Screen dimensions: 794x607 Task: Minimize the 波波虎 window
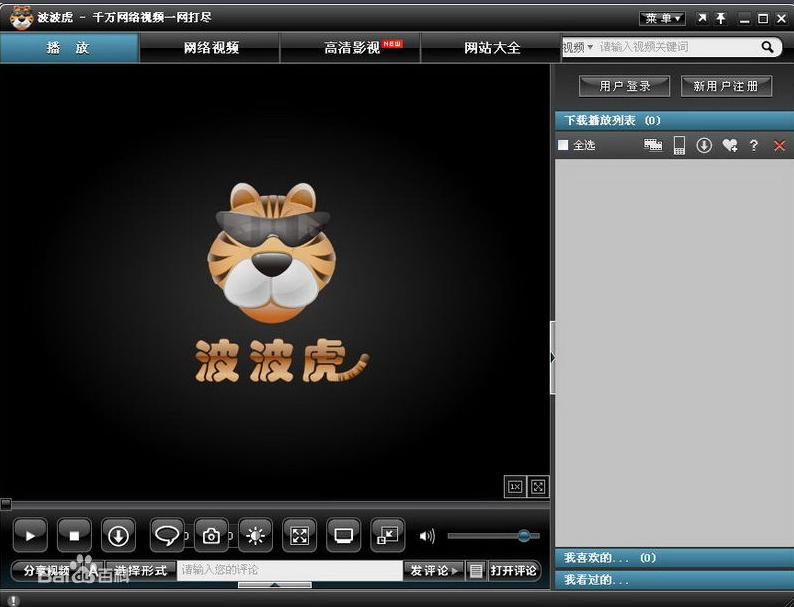744,19
